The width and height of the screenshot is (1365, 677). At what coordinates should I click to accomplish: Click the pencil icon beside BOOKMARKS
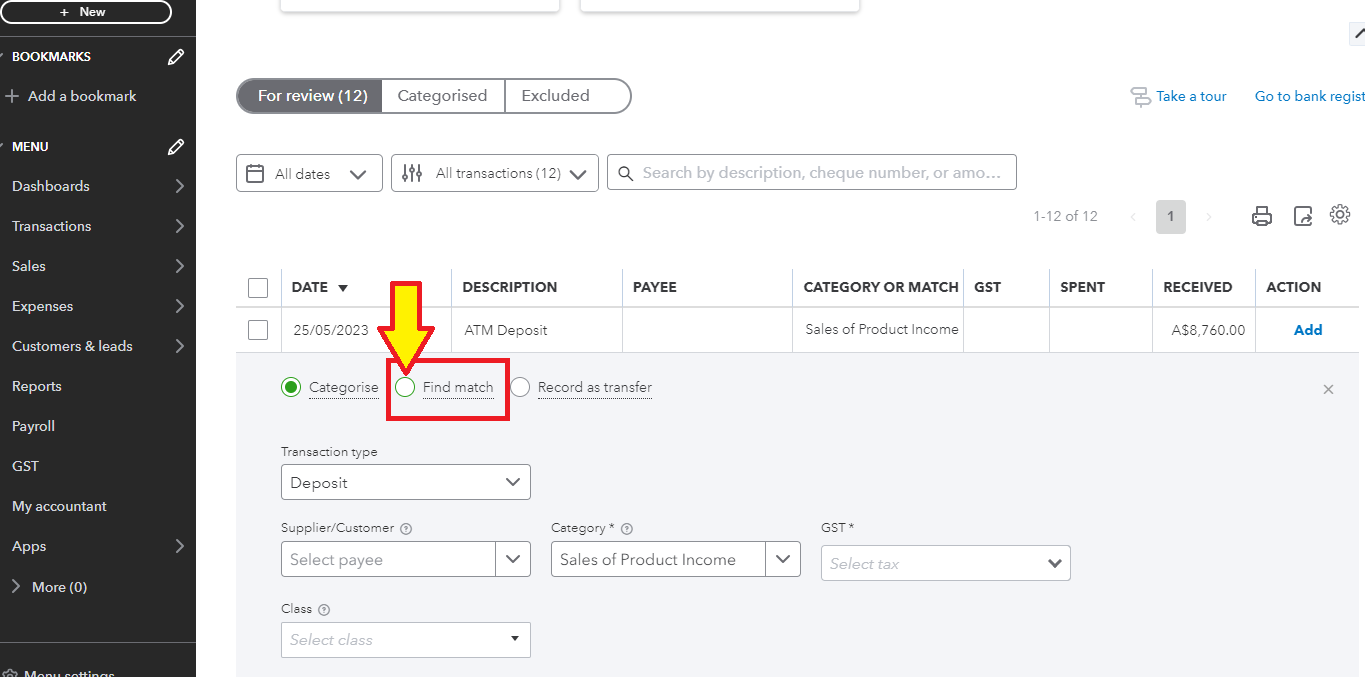pyautogui.click(x=176, y=57)
